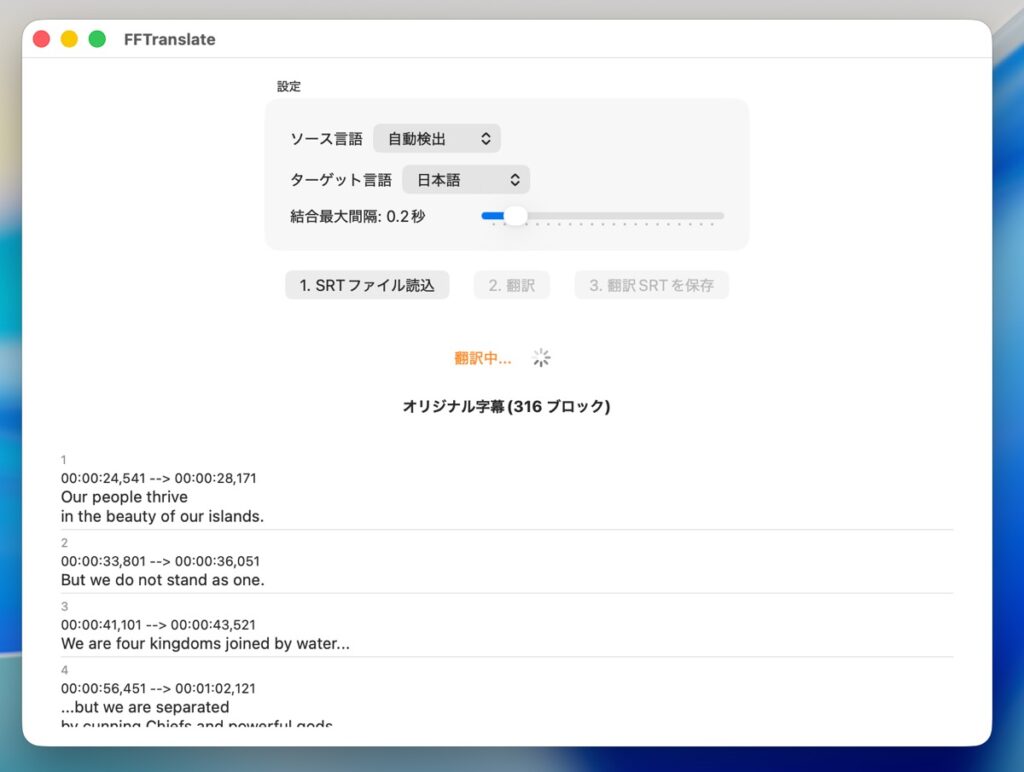Click the "We are four kingdoms joined by water..." line
Viewport: 1024px width, 772px height.
tap(205, 643)
